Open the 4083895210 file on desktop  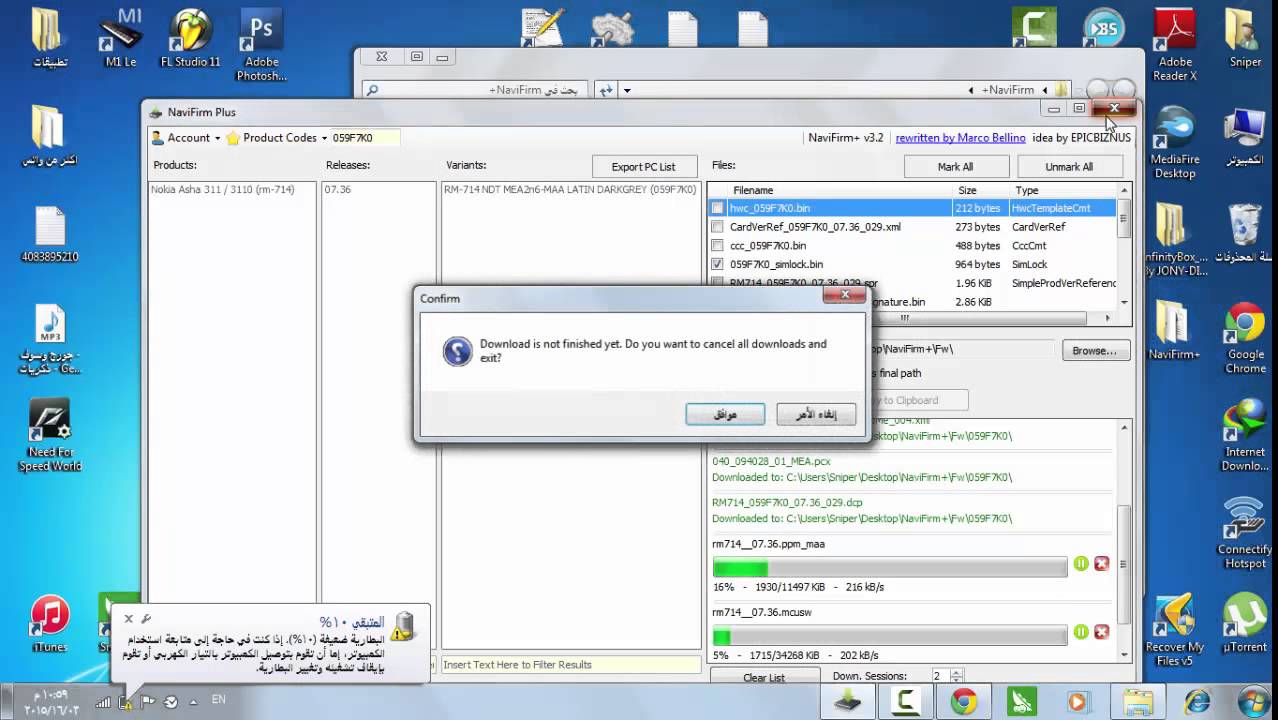coord(49,236)
